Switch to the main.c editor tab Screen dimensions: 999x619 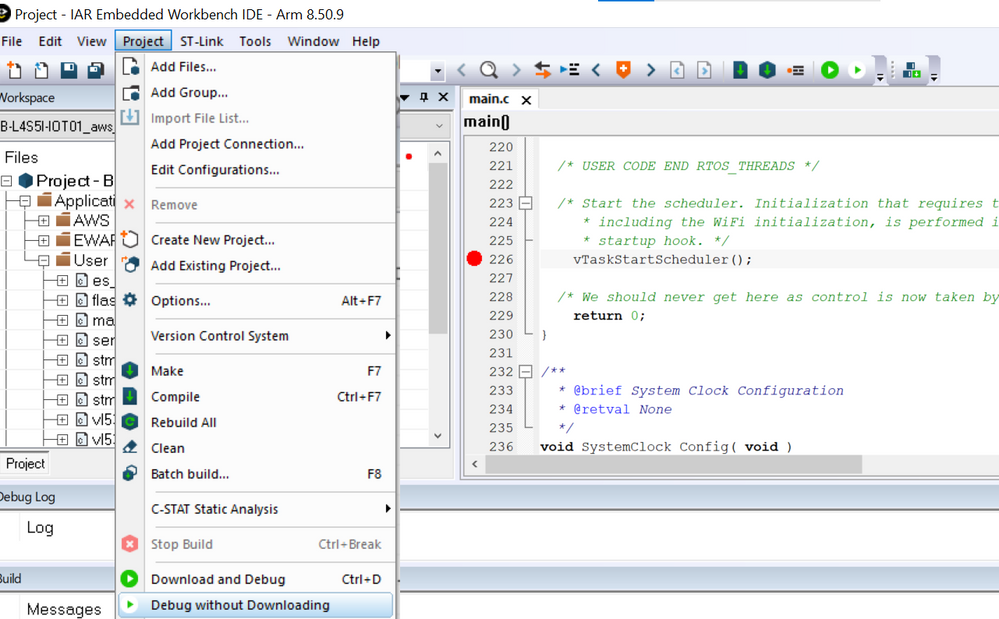(489, 99)
